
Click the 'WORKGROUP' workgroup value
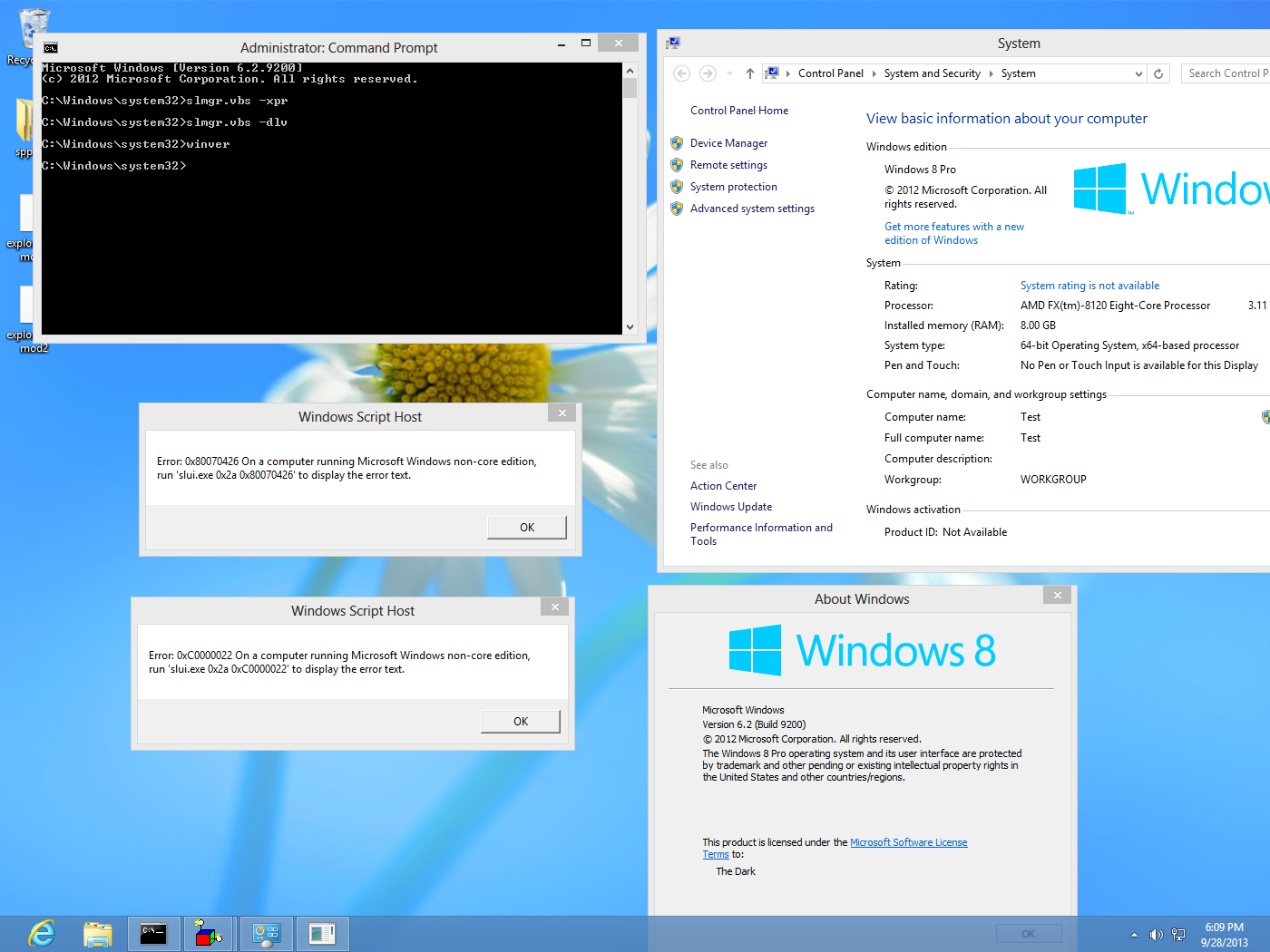pyautogui.click(x=1053, y=480)
